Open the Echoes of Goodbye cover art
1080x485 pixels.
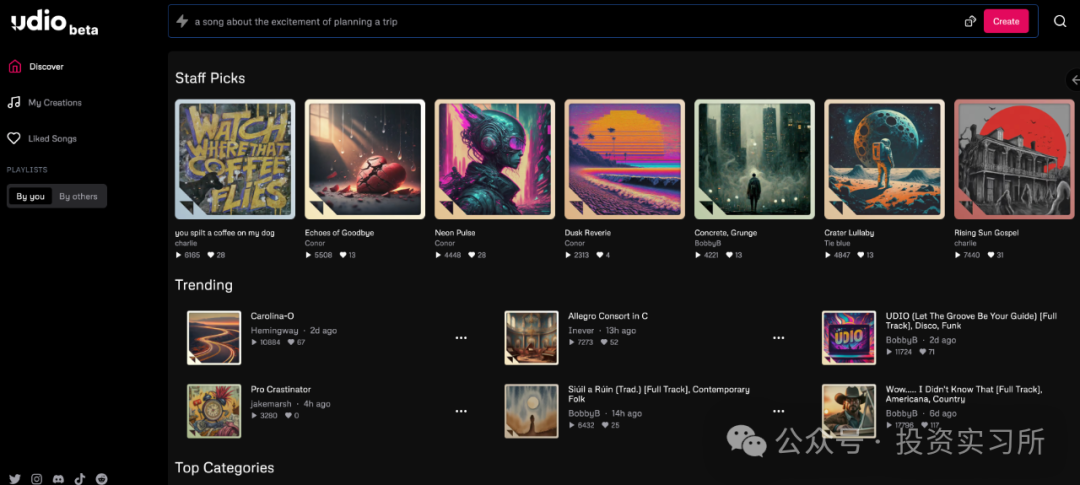click(365, 159)
